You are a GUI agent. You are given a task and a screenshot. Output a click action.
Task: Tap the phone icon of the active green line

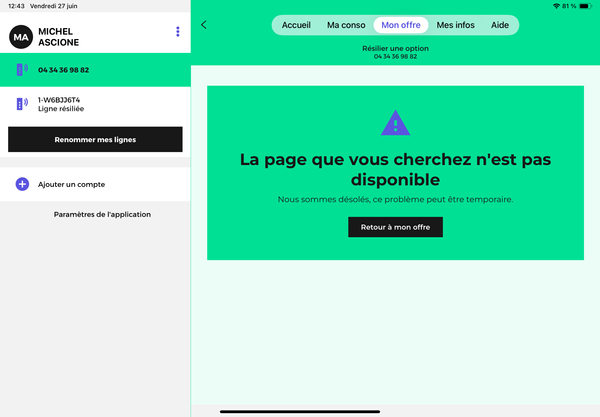click(x=21, y=70)
